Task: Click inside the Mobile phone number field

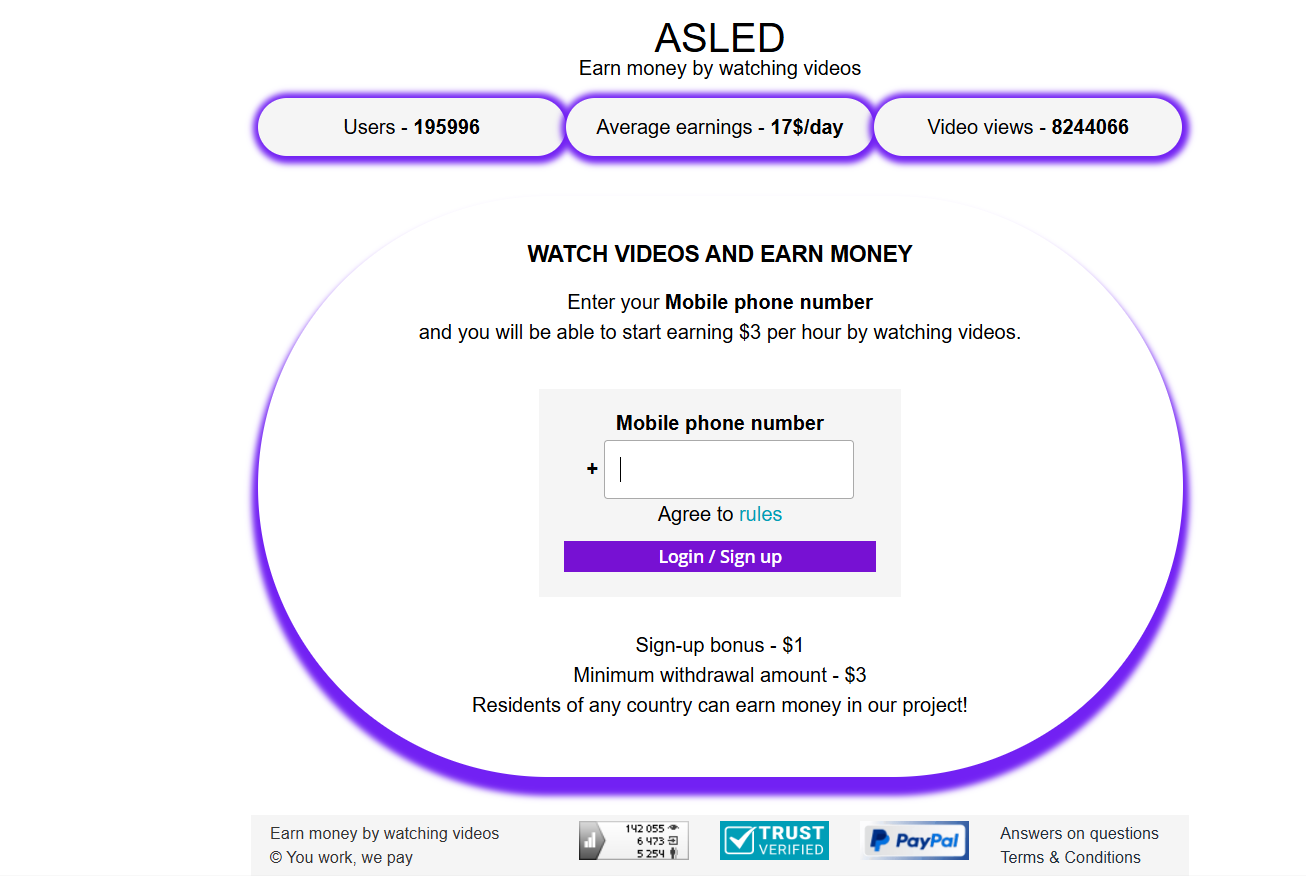Action: click(728, 469)
